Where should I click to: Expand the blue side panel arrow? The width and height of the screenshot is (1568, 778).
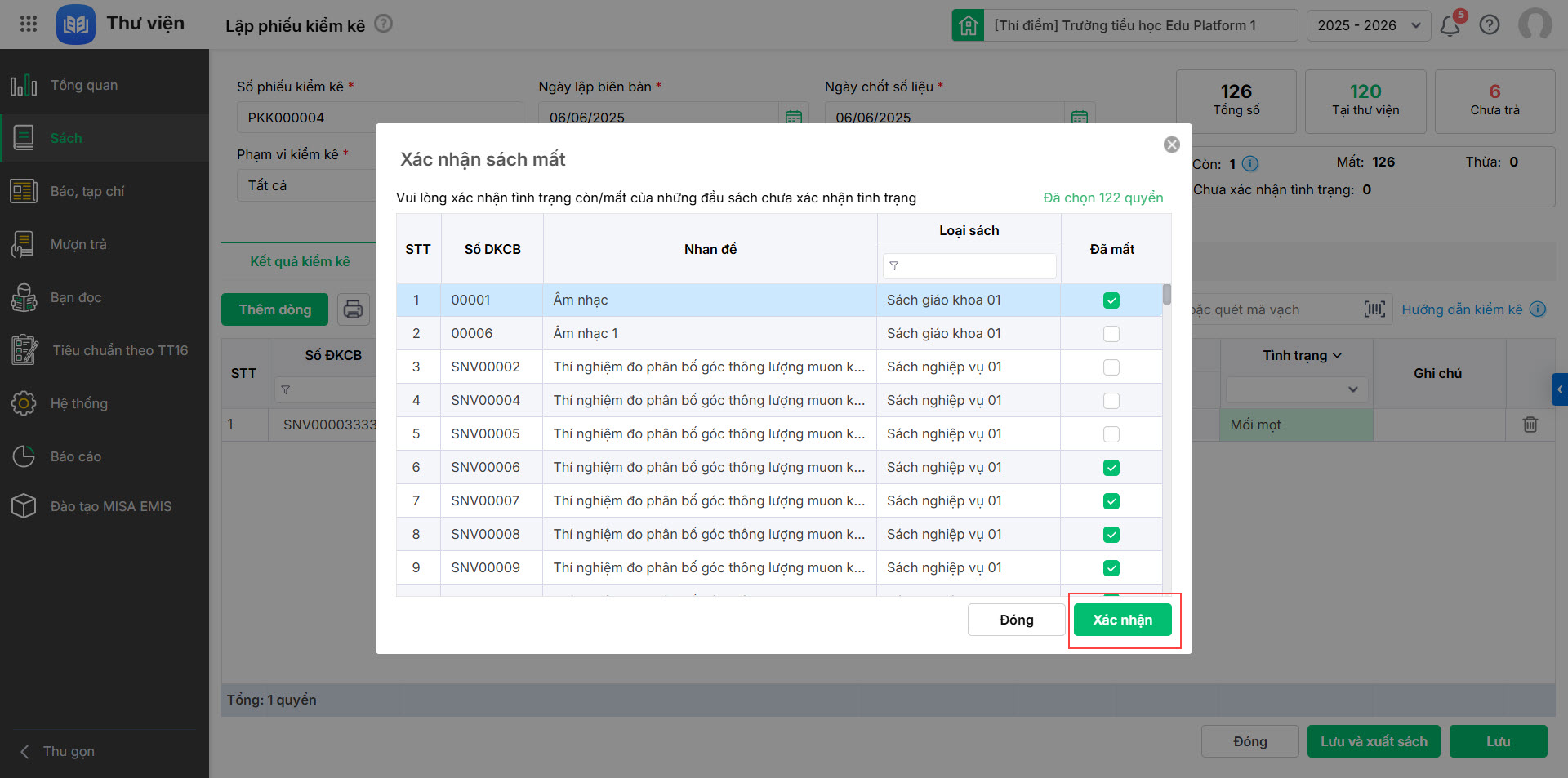1560,389
